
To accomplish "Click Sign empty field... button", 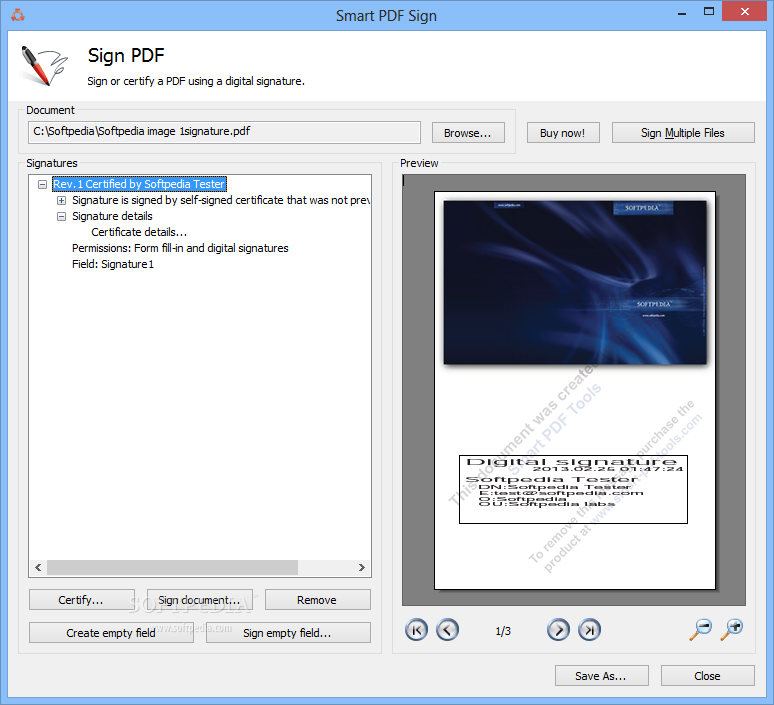I will pyautogui.click(x=288, y=632).
